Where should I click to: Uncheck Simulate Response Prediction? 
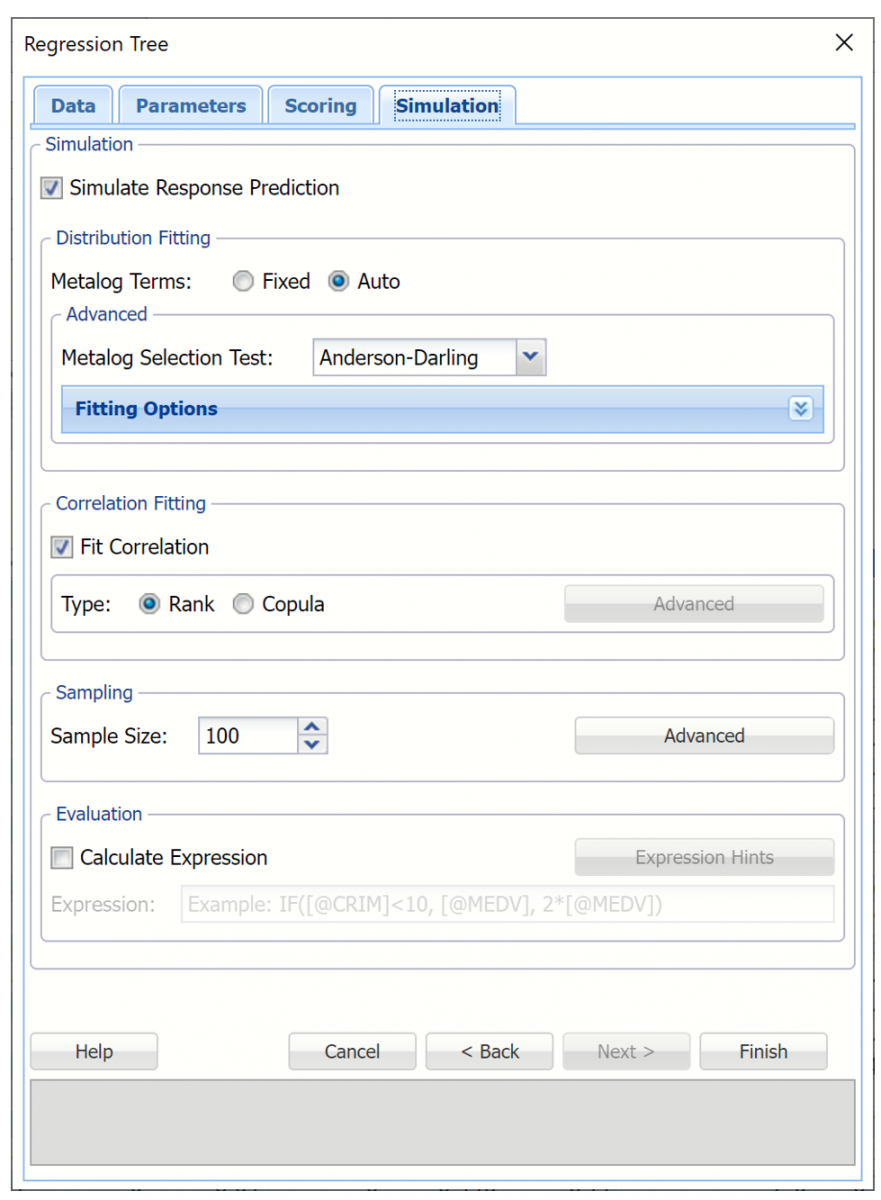[x=51, y=188]
